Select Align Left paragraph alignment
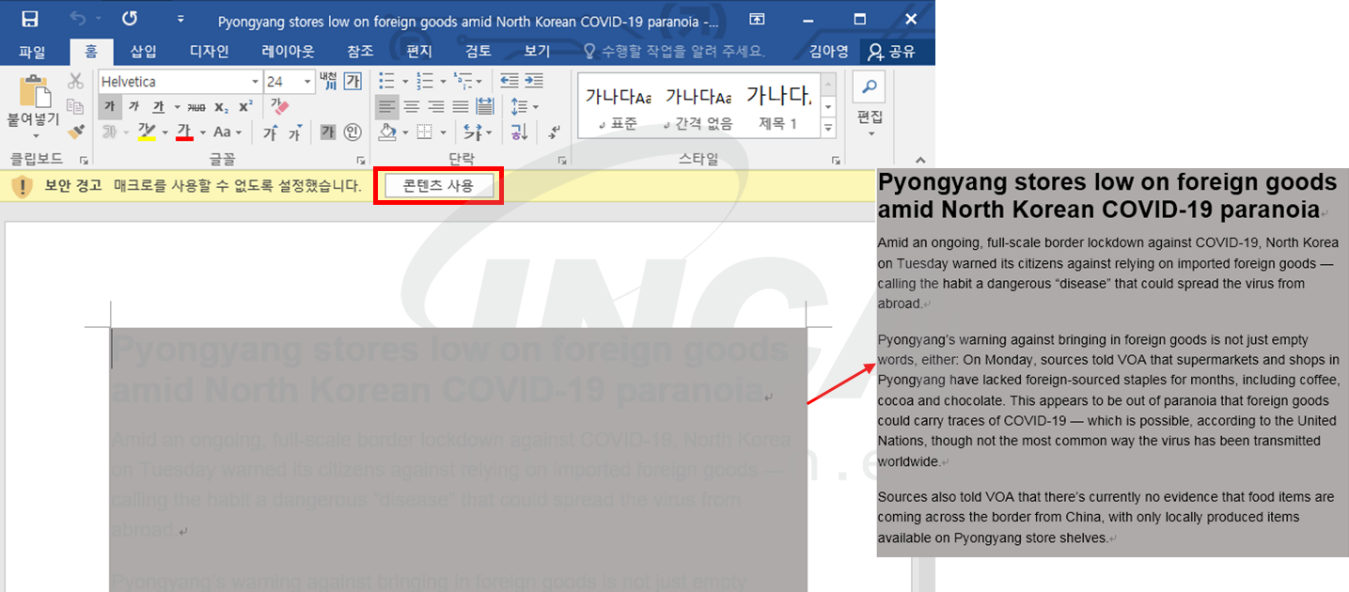The image size is (1349, 592). [x=387, y=107]
